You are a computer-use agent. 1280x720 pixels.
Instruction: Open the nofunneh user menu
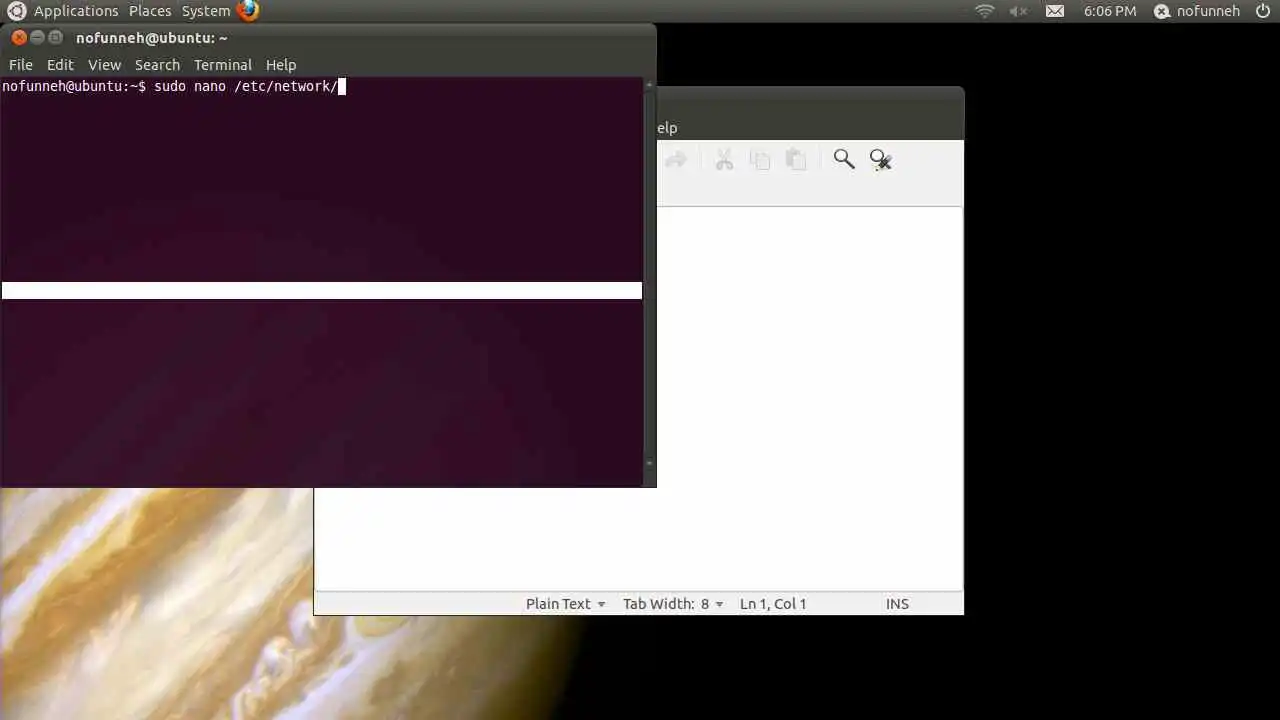coord(1197,11)
